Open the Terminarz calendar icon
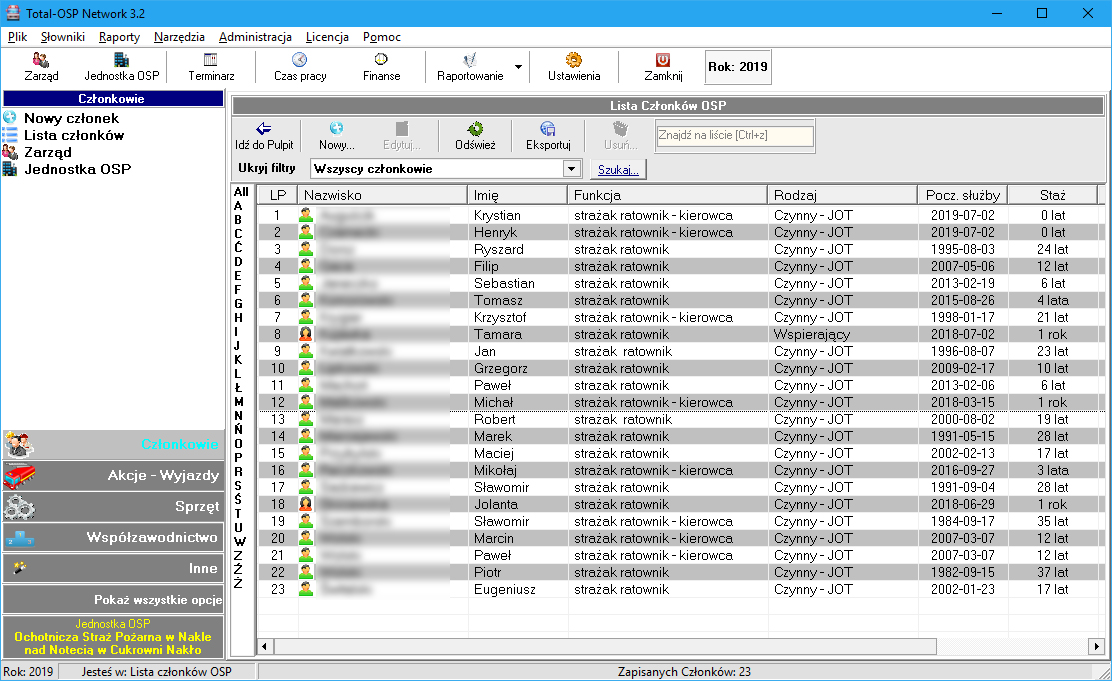 [211, 60]
